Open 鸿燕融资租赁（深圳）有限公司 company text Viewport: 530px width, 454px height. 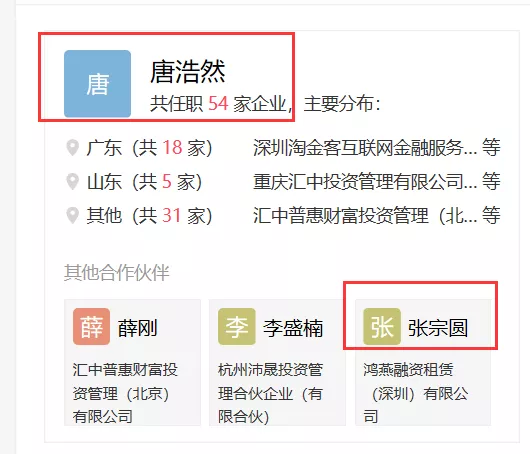[416, 393]
